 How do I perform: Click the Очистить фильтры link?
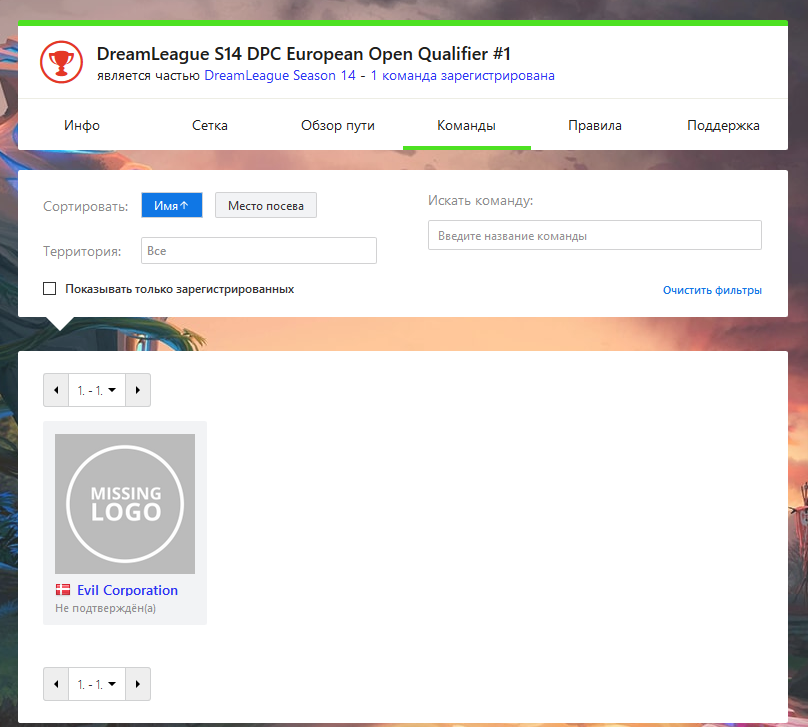click(x=712, y=290)
